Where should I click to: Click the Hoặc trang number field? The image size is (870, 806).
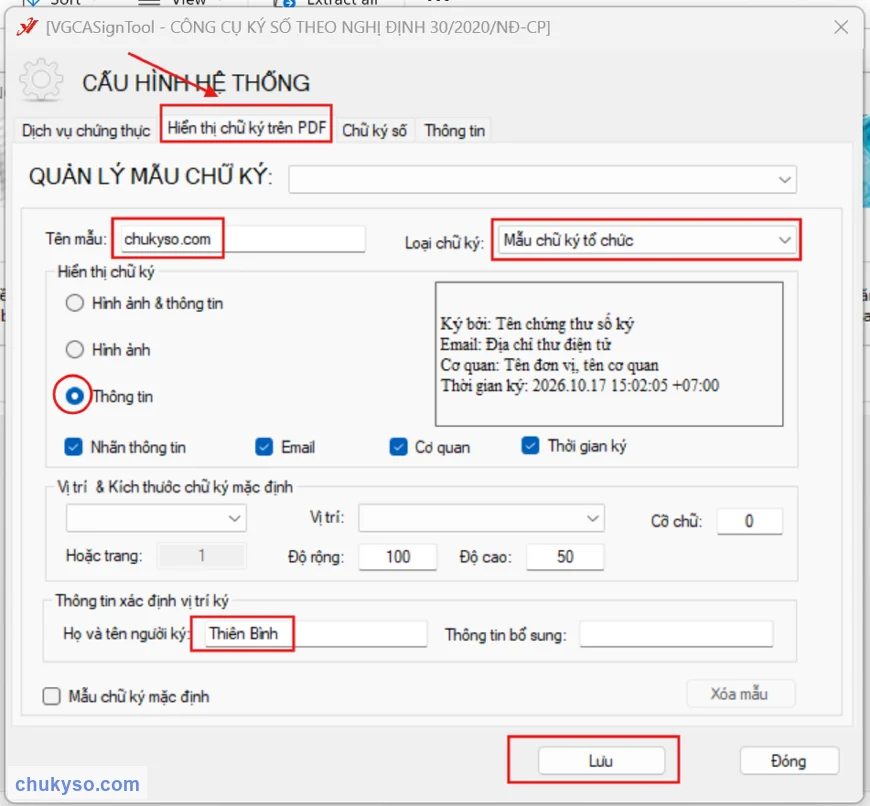tap(201, 556)
